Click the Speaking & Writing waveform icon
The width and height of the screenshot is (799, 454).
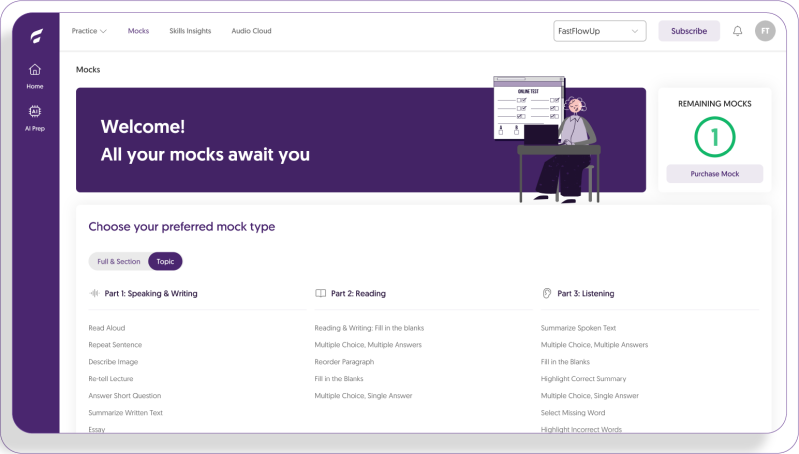95,294
